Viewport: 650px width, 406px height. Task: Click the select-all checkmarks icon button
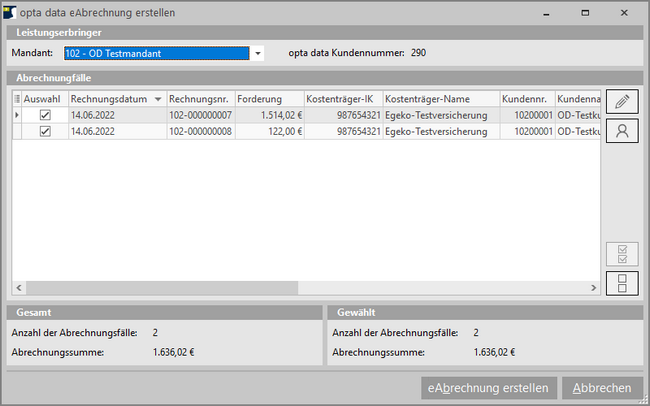[x=622, y=254]
